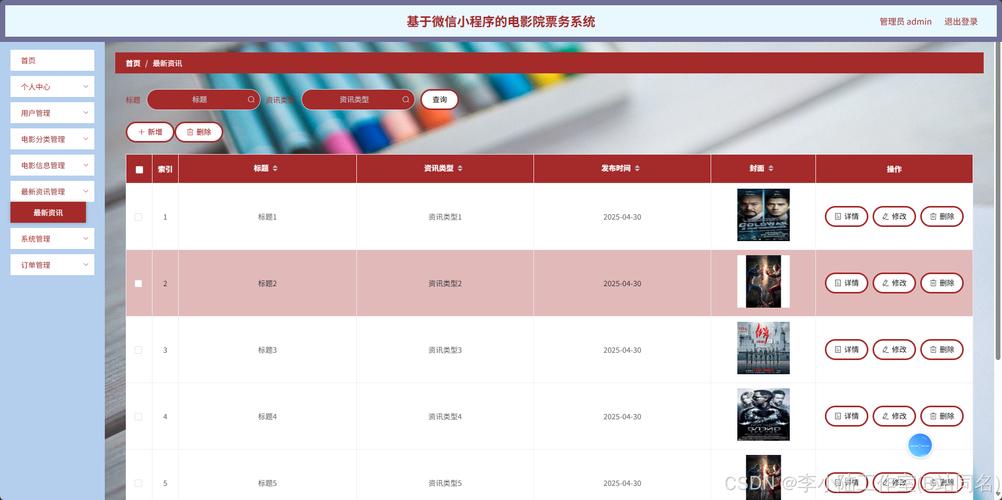The image size is (1002, 500).
Task: Open 详情 for row 标题3
Action: click(846, 350)
